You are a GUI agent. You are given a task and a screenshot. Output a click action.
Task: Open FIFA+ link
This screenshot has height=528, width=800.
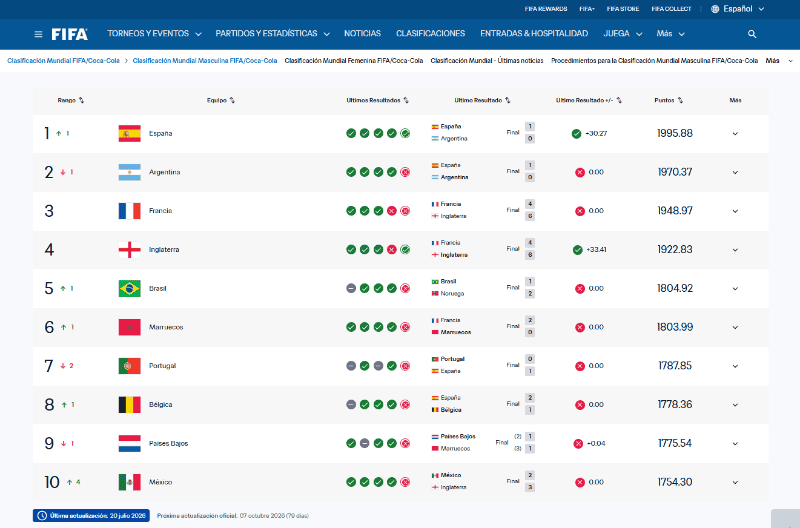(587, 9)
